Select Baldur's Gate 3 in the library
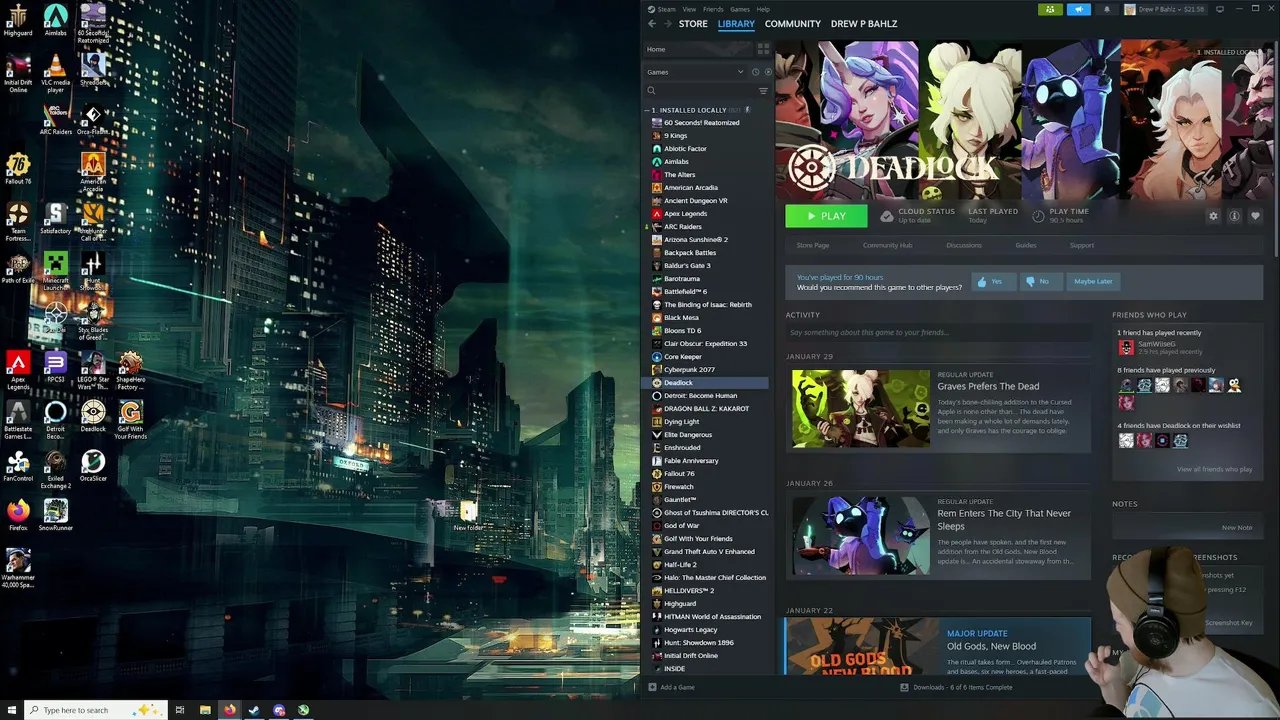Viewport: 1280px width, 720px height. 687,266
